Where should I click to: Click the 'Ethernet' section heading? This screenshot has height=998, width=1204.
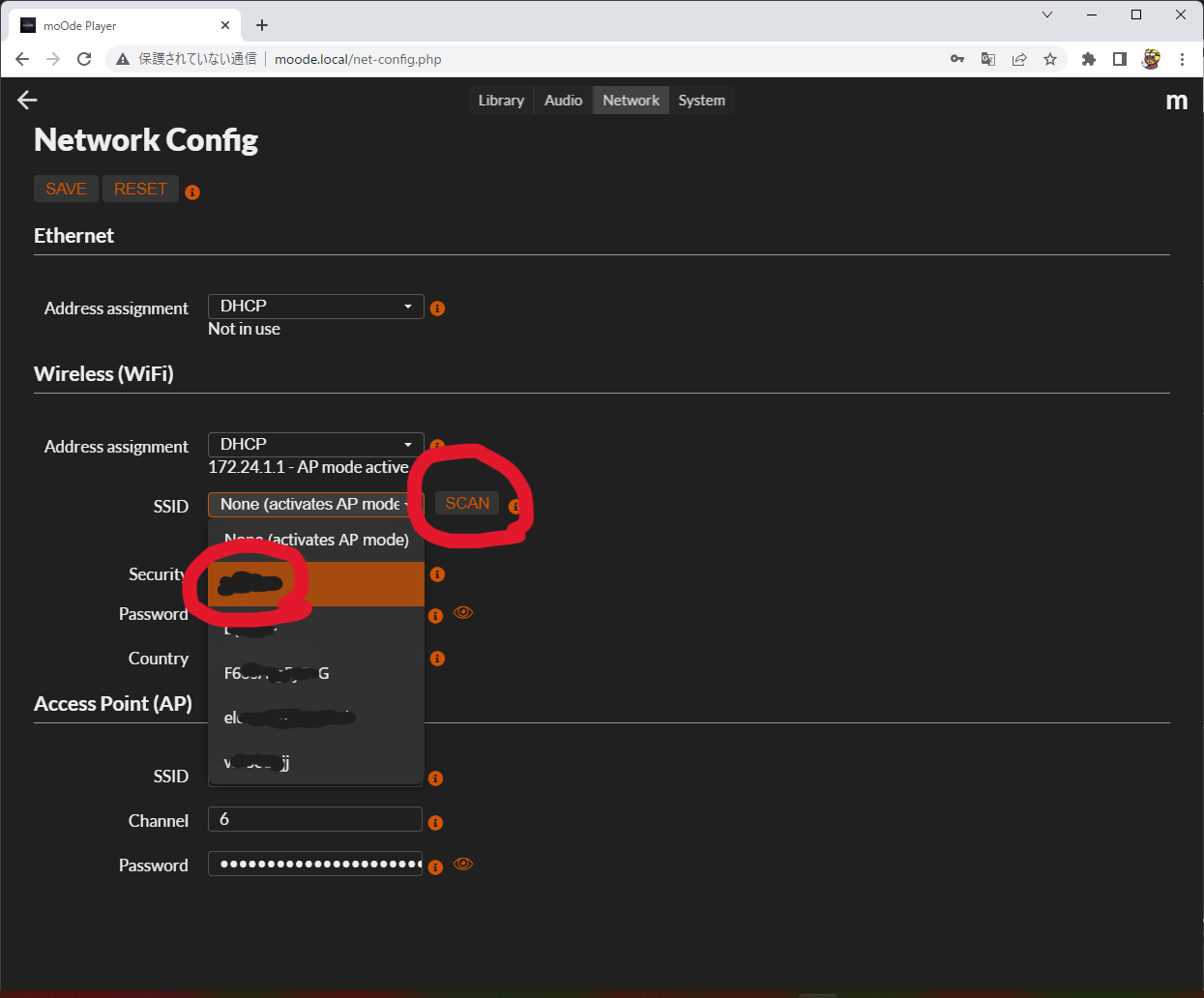click(73, 236)
